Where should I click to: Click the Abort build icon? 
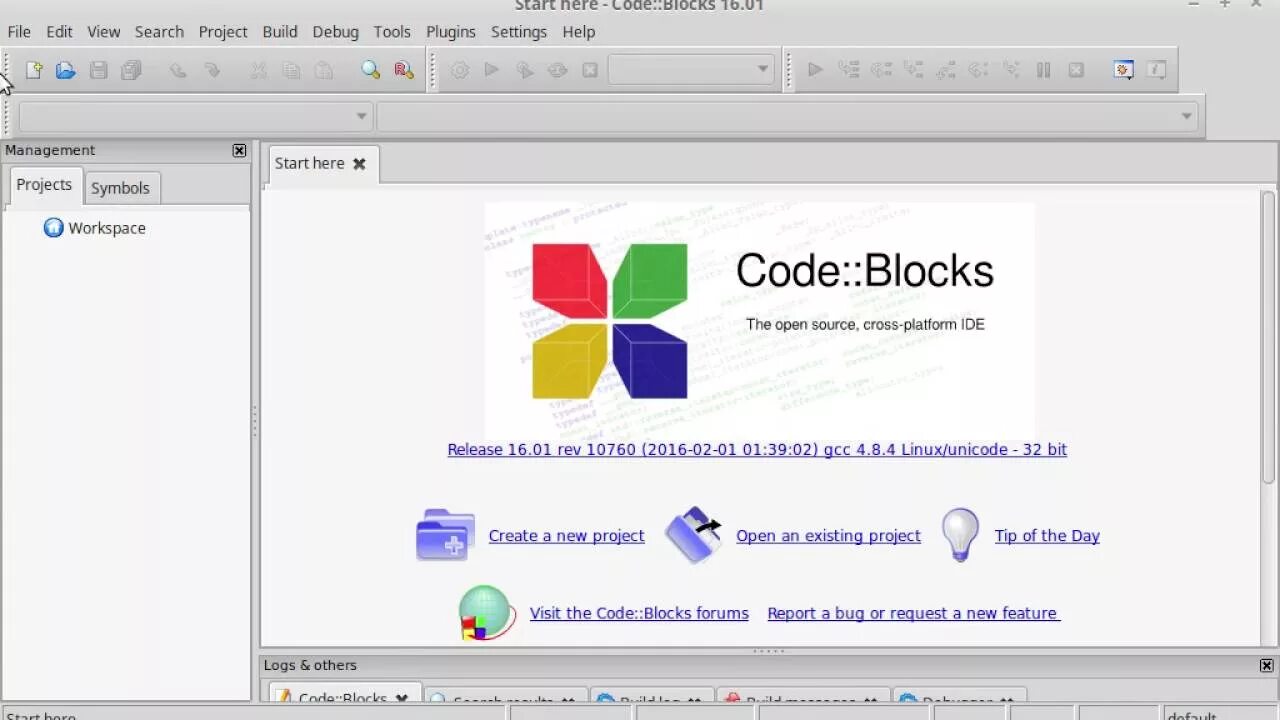pos(590,70)
